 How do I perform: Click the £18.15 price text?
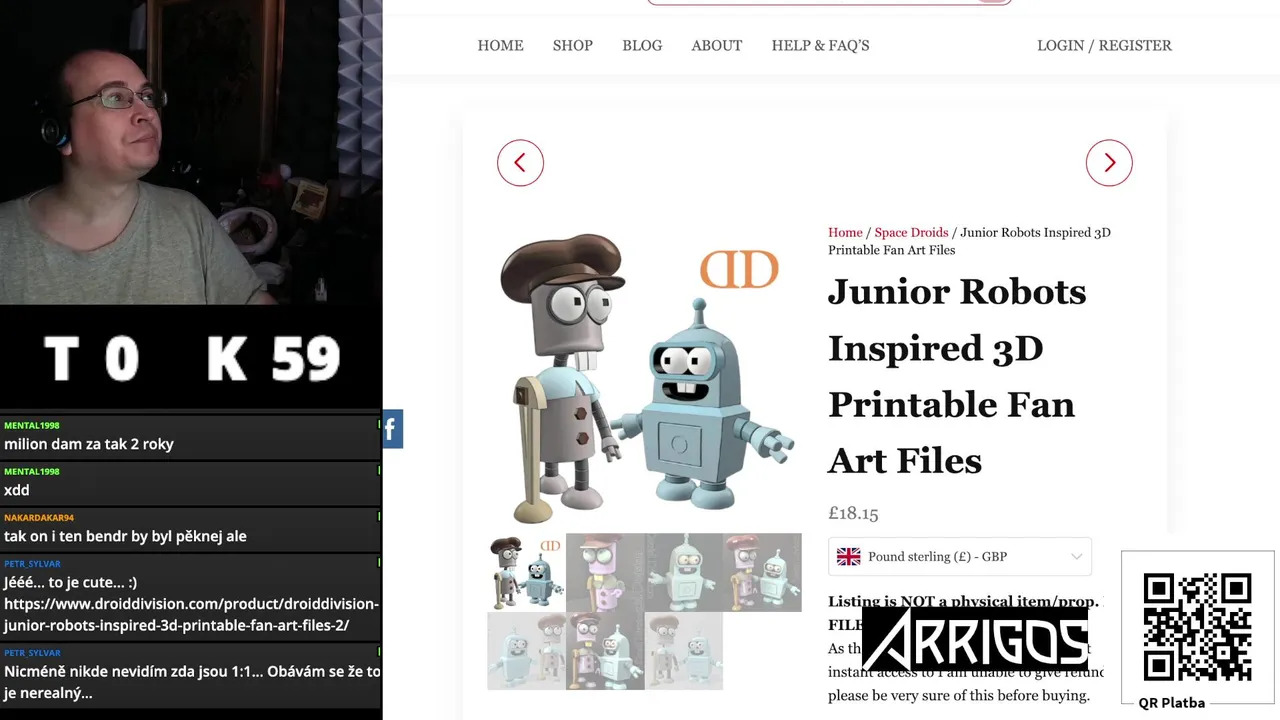point(853,513)
